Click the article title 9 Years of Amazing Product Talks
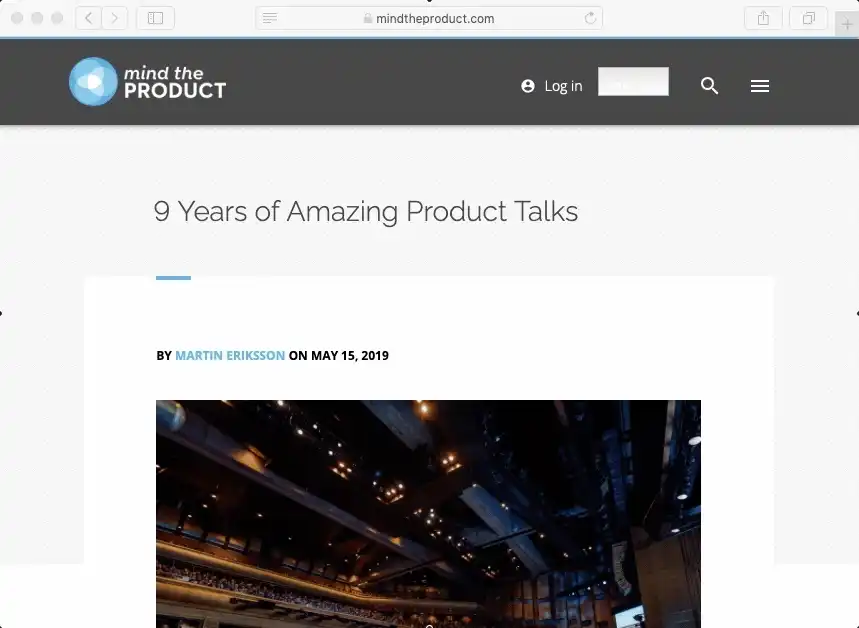Screen dimensions: 859x628 pos(366,212)
